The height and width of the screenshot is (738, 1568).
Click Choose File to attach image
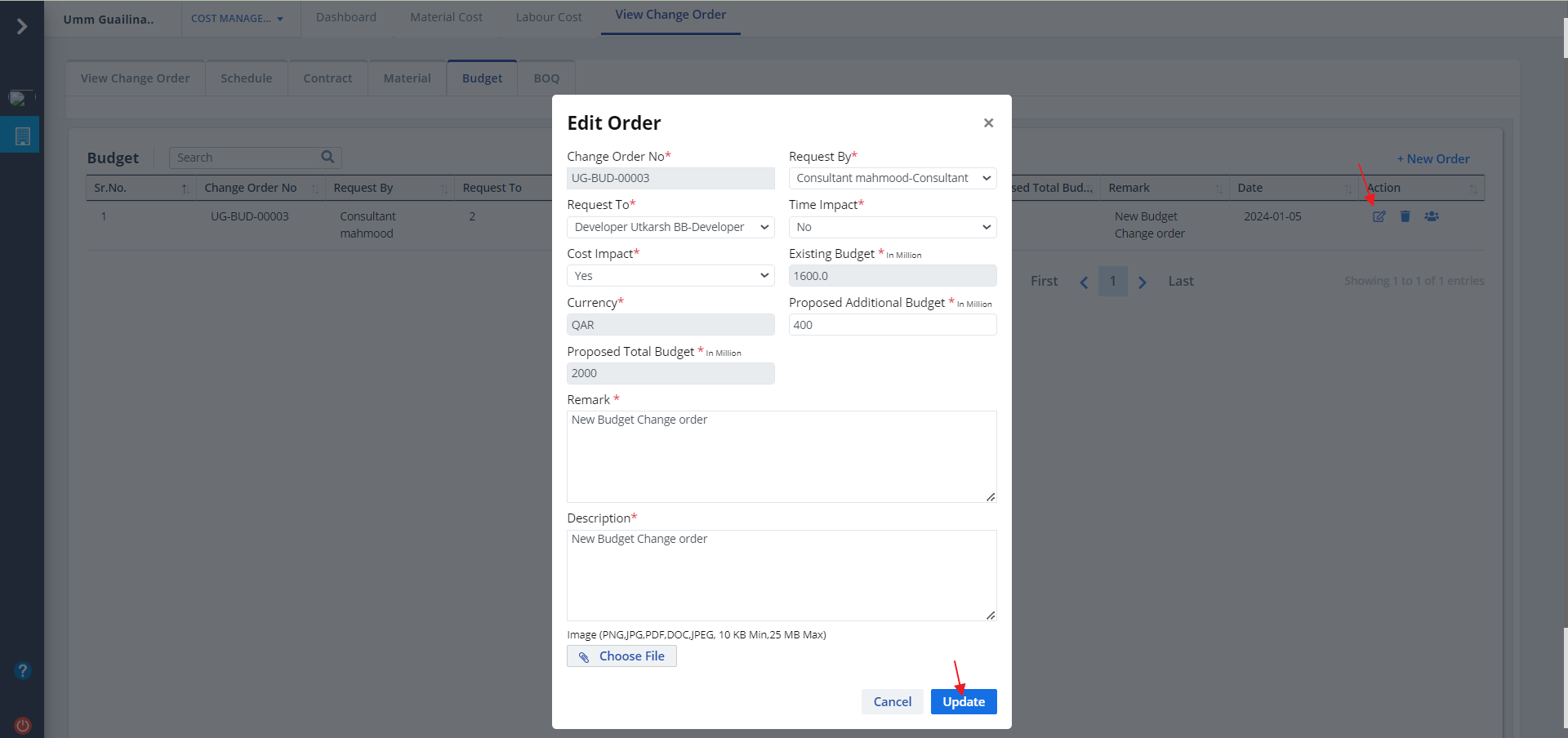coord(621,656)
